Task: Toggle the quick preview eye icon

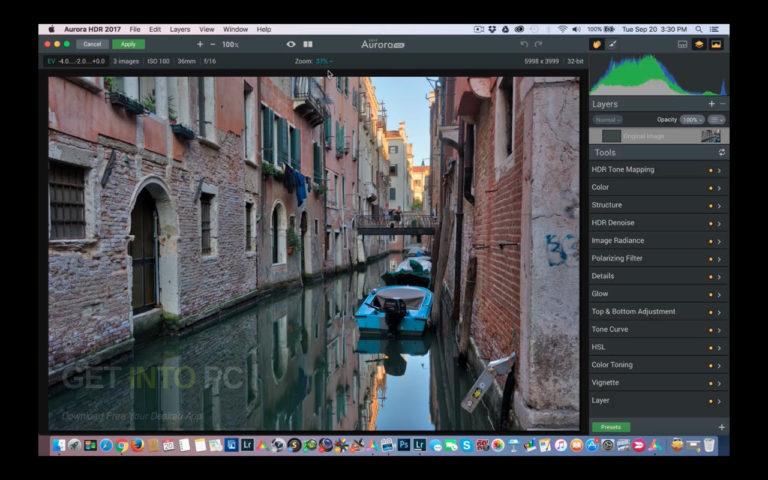Action: 291,44
